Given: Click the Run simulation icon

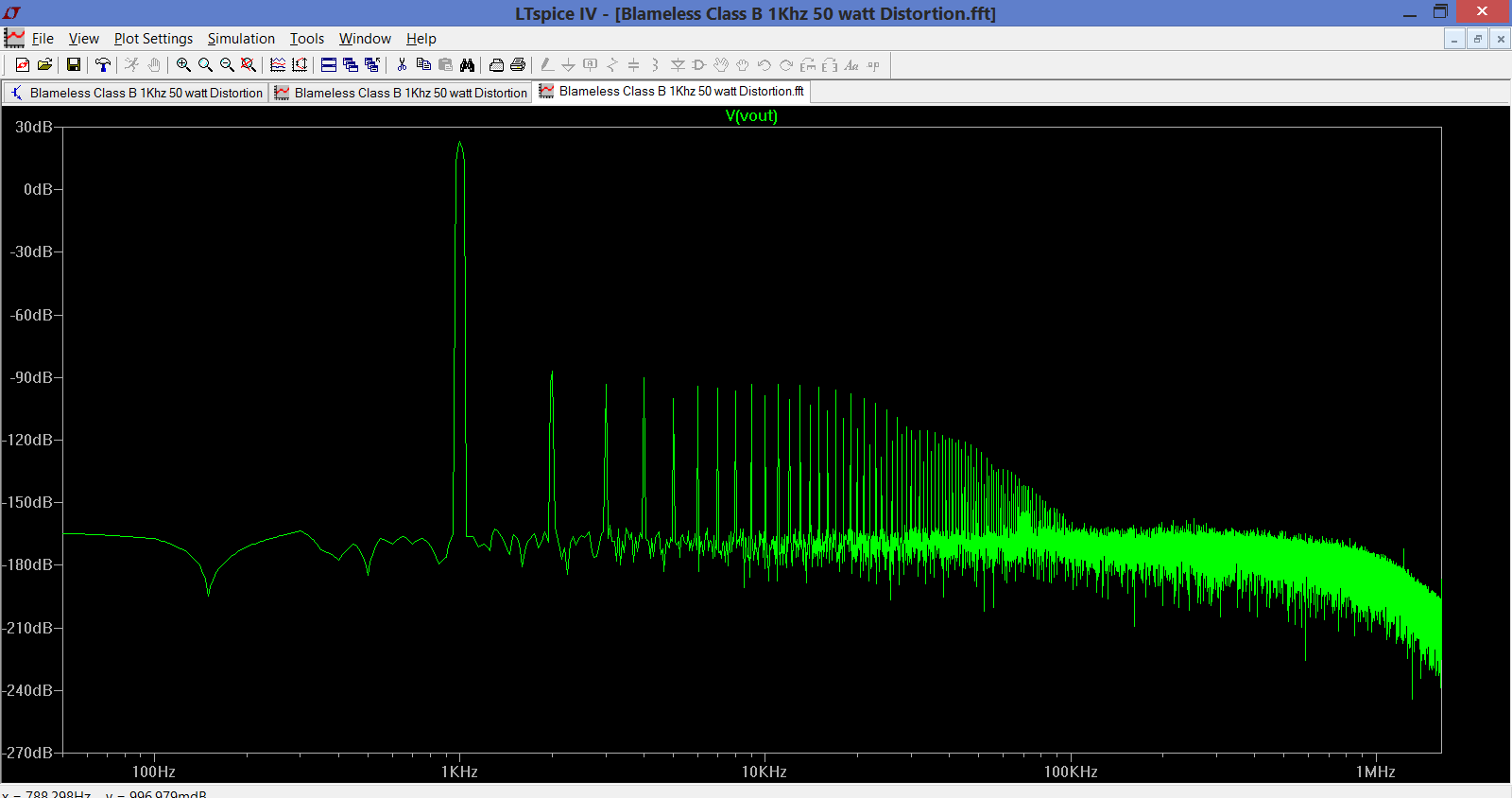Looking at the screenshot, I should pos(132,65).
